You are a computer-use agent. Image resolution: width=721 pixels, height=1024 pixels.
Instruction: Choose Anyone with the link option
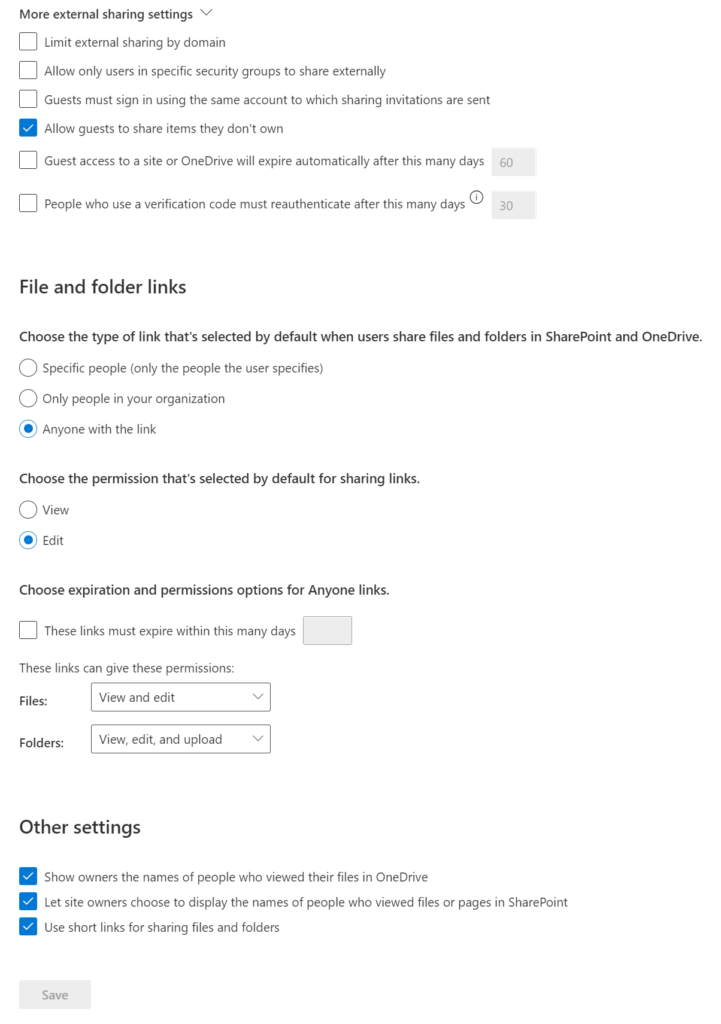28,429
